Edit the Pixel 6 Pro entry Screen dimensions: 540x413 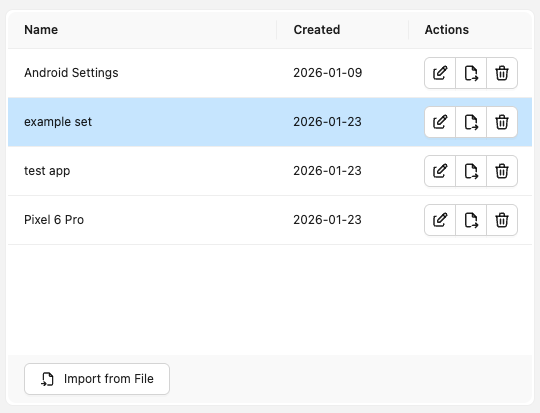point(440,220)
